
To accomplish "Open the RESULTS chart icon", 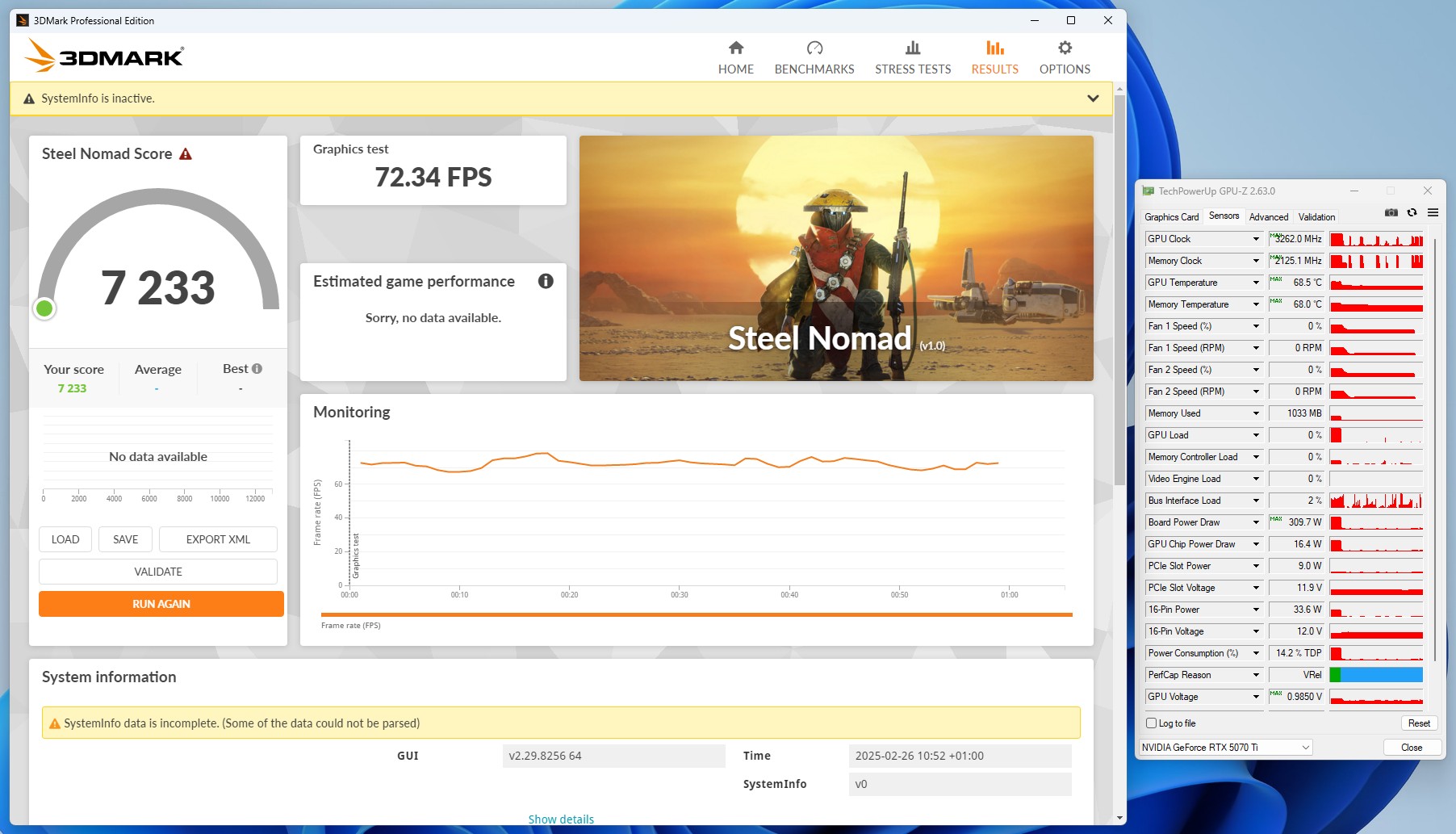I will 995,48.
